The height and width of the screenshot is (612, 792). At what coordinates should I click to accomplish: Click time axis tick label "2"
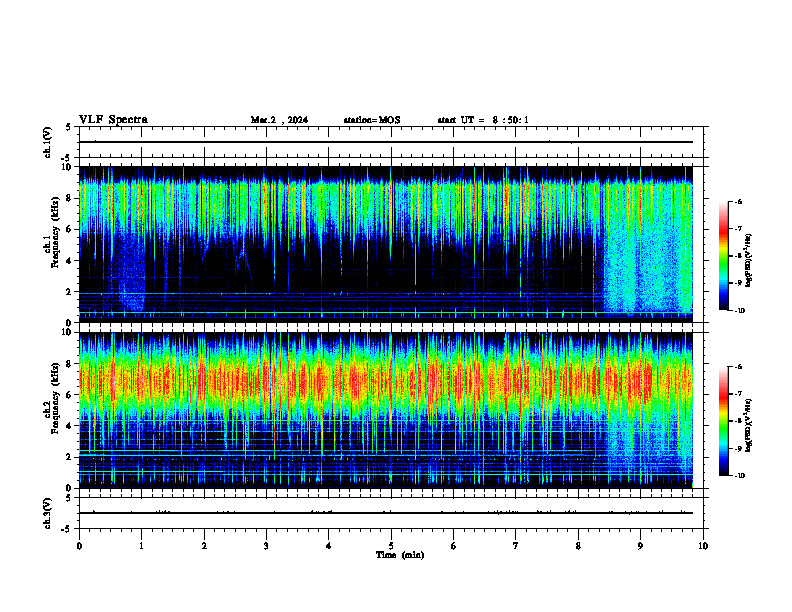coord(204,546)
